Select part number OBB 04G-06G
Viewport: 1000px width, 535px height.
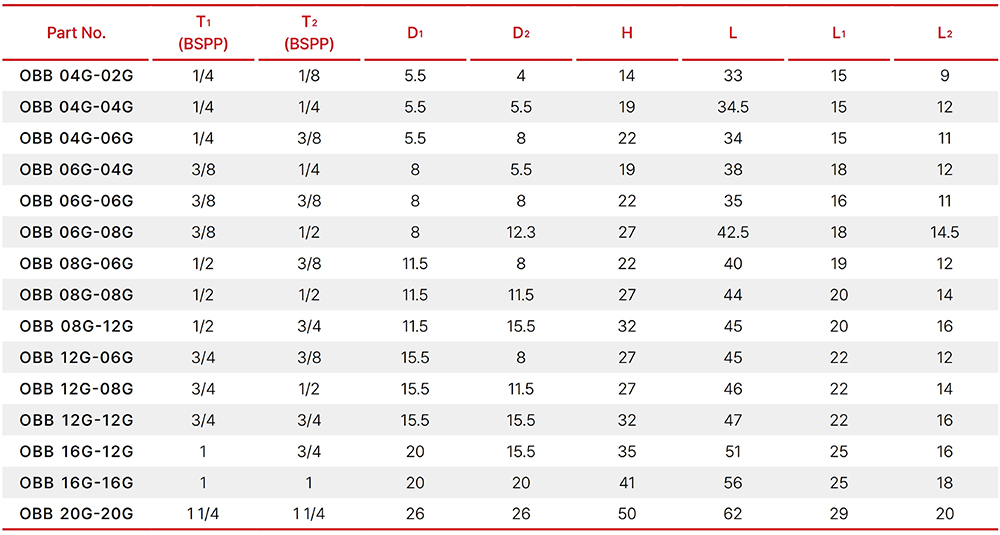(76, 138)
